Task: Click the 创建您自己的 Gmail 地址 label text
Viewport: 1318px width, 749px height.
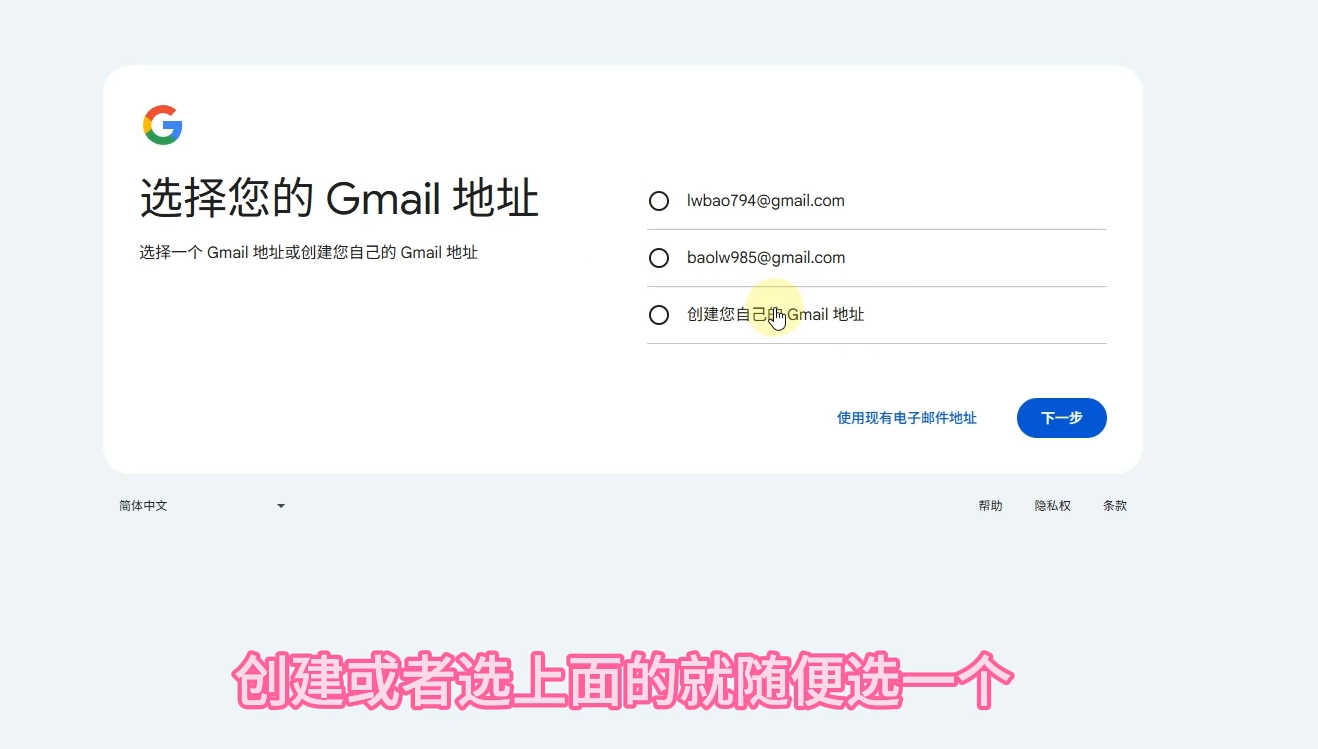Action: pos(776,315)
